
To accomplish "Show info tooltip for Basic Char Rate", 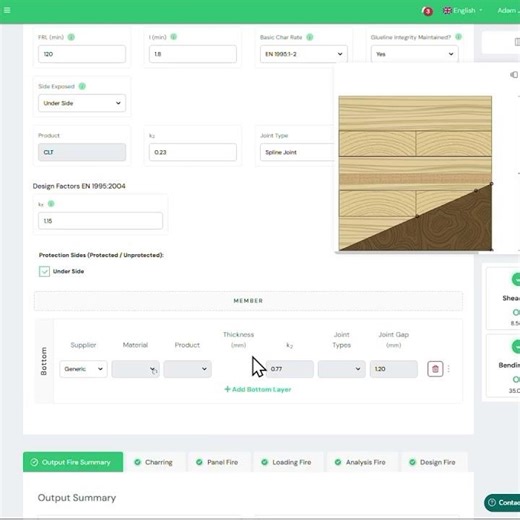I will (310, 37).
